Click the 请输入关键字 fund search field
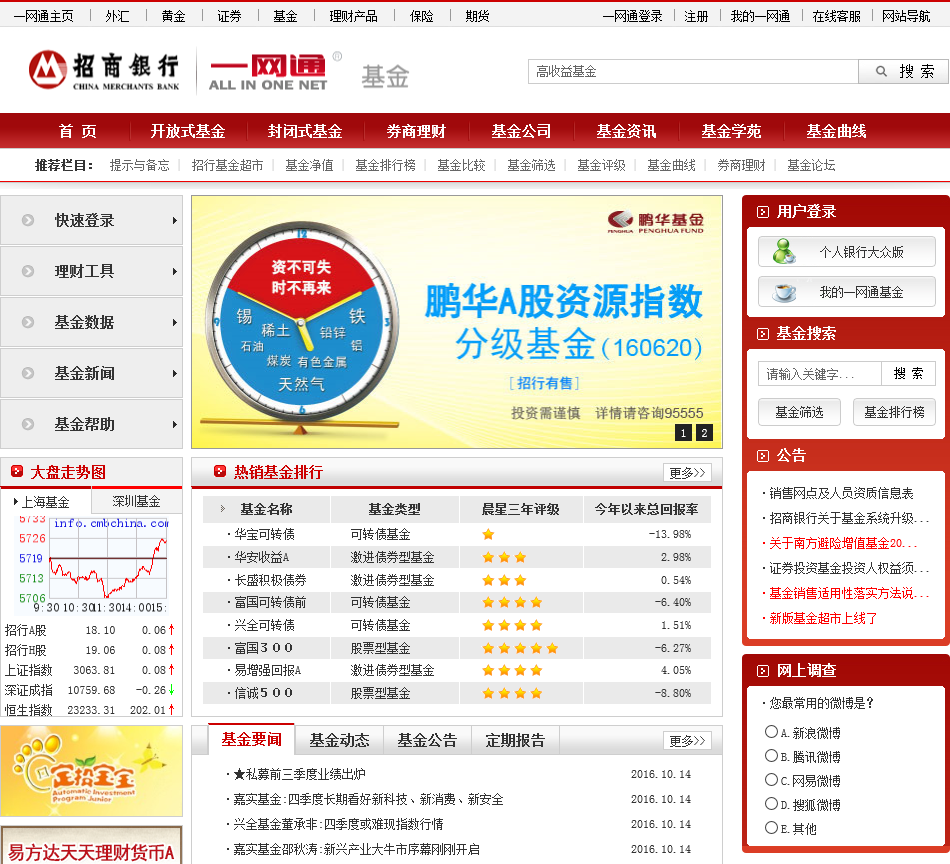Viewport: 950px width, 864px height. click(x=819, y=374)
